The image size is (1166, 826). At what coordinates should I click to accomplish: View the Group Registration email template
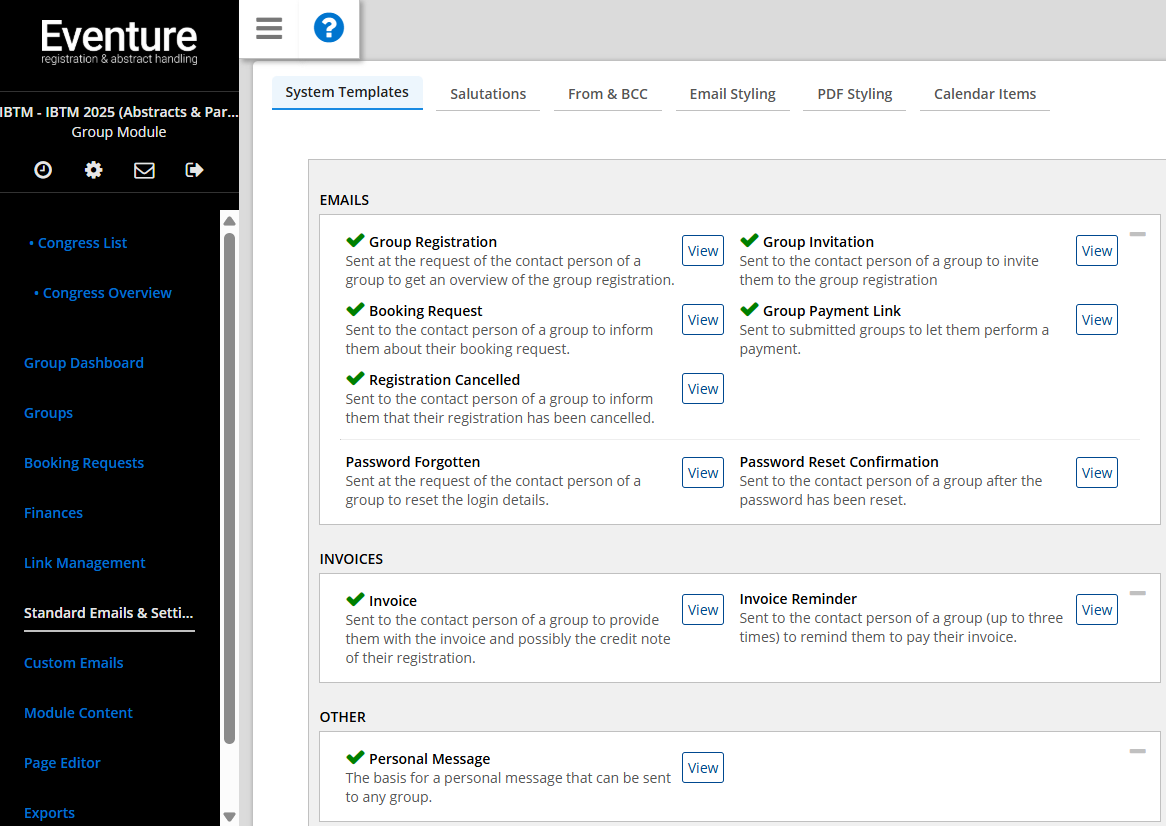703,251
